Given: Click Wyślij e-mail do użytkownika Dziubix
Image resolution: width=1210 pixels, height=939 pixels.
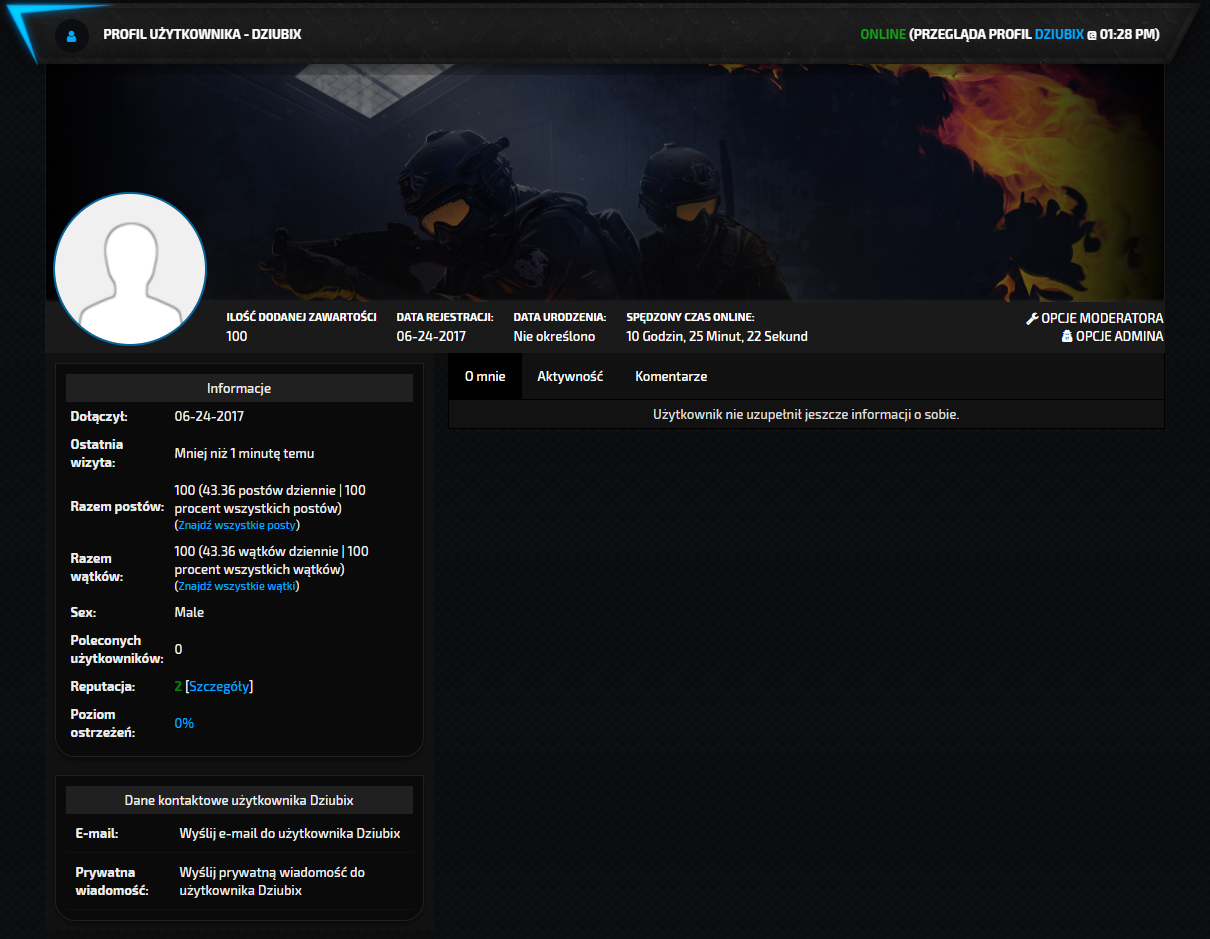Looking at the screenshot, I should click(x=290, y=833).
